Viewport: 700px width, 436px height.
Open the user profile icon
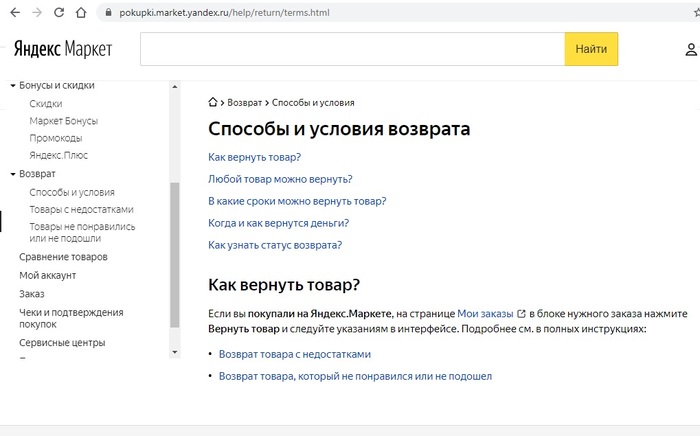tap(691, 49)
